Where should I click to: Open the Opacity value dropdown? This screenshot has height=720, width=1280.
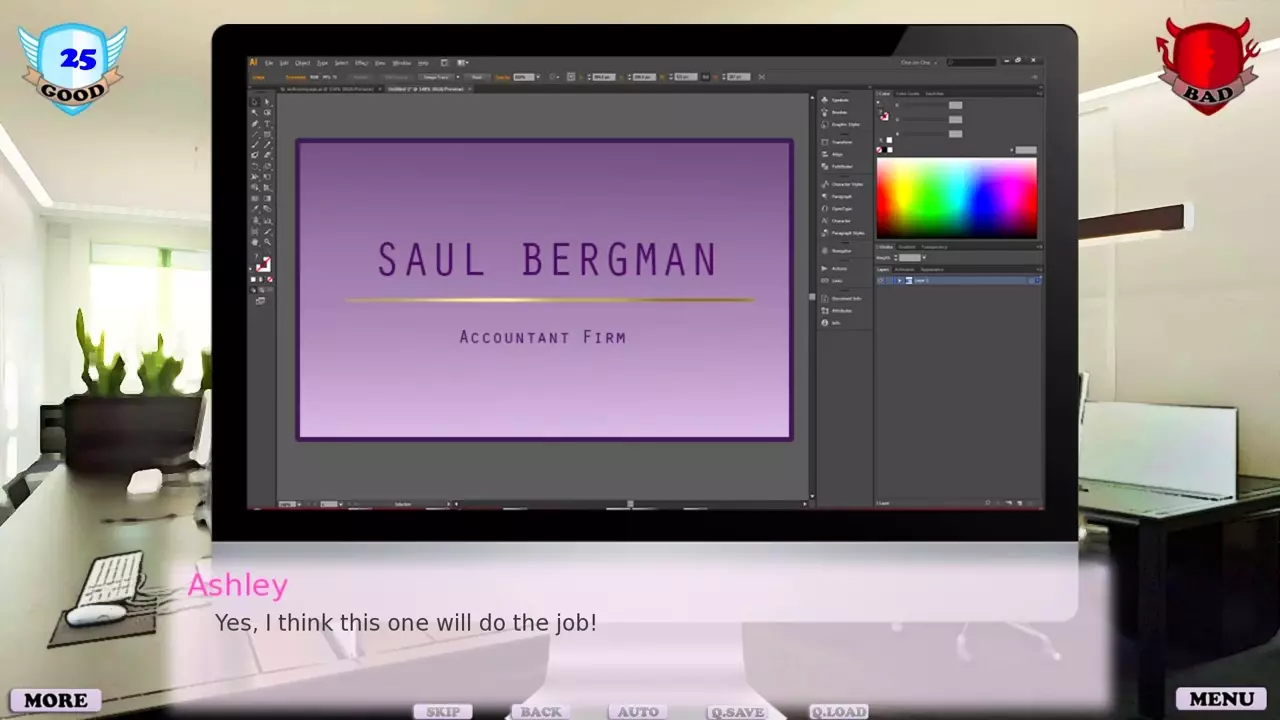[538, 77]
